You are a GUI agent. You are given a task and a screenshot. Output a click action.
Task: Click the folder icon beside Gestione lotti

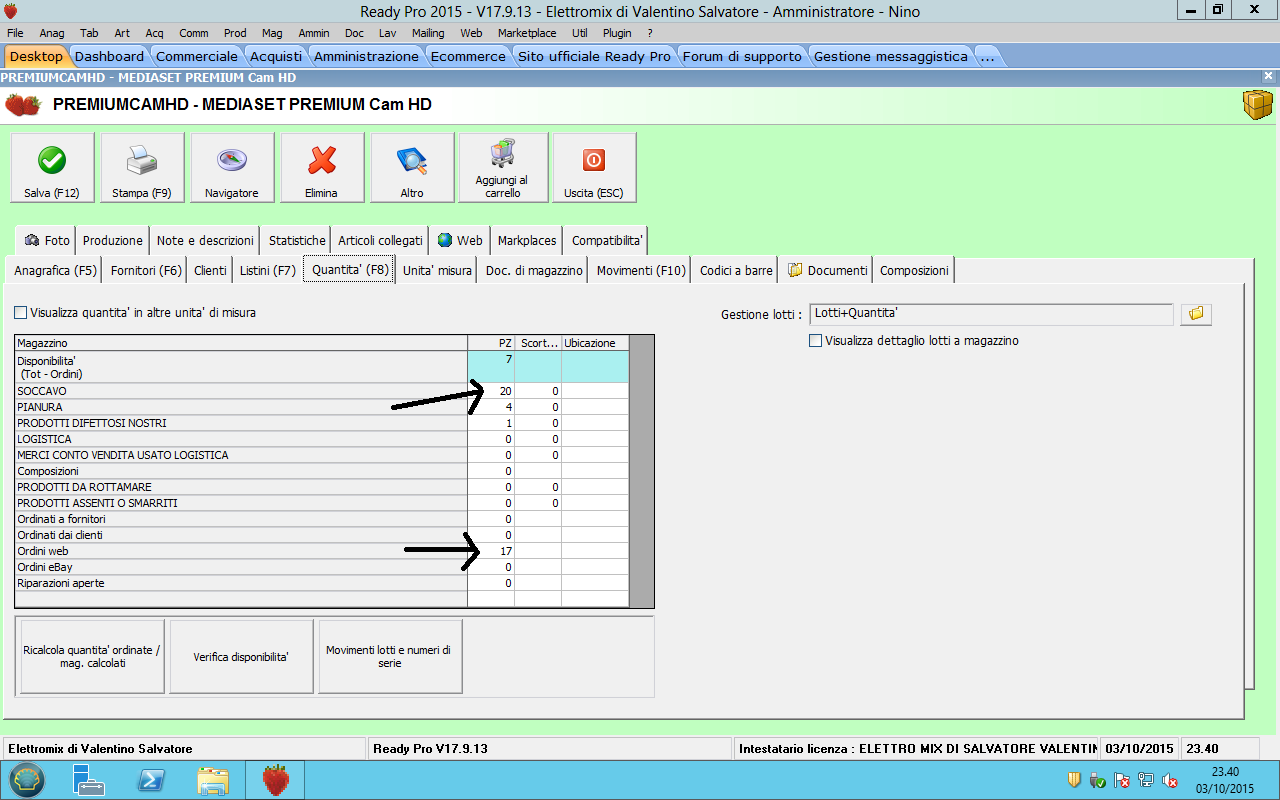(1196, 314)
